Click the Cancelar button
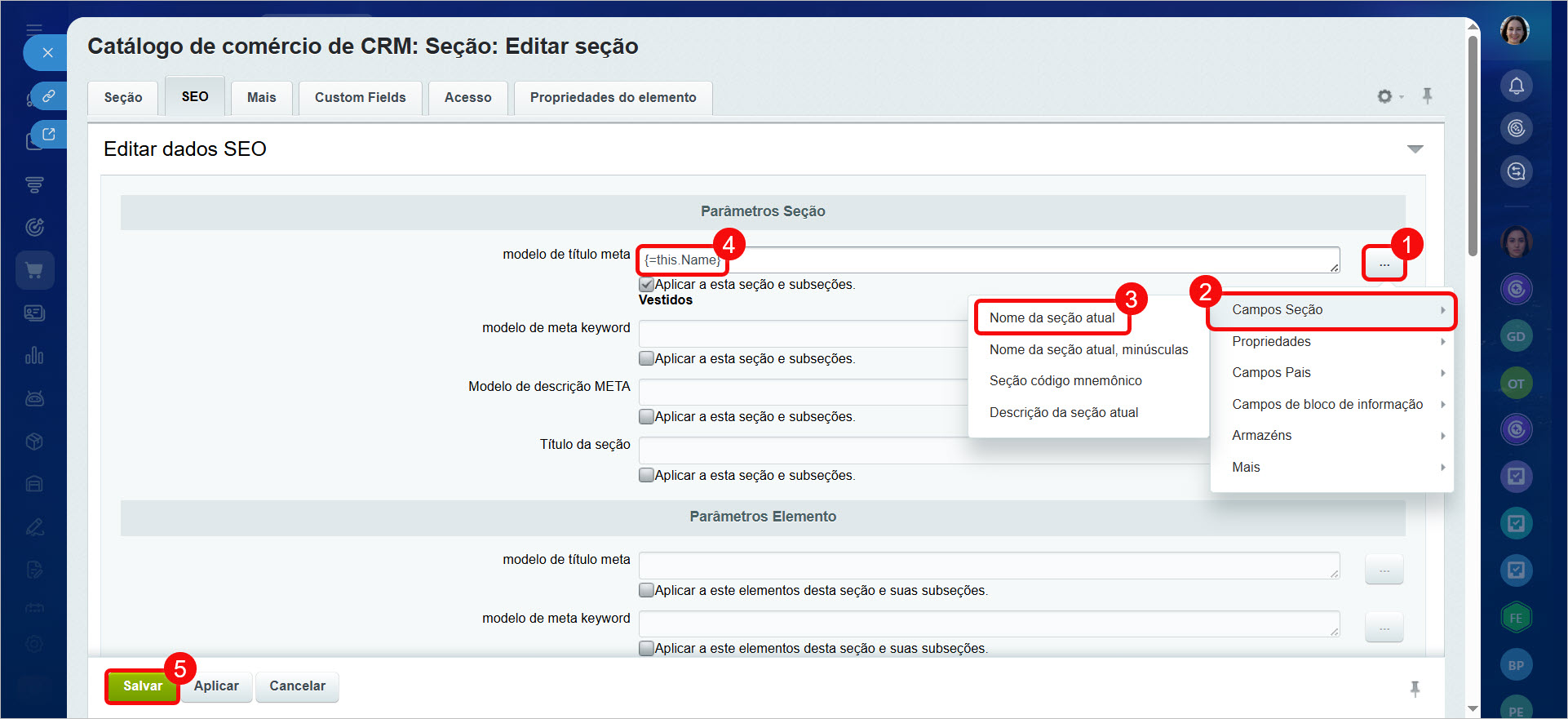This screenshot has height=719, width=1568. [297, 686]
